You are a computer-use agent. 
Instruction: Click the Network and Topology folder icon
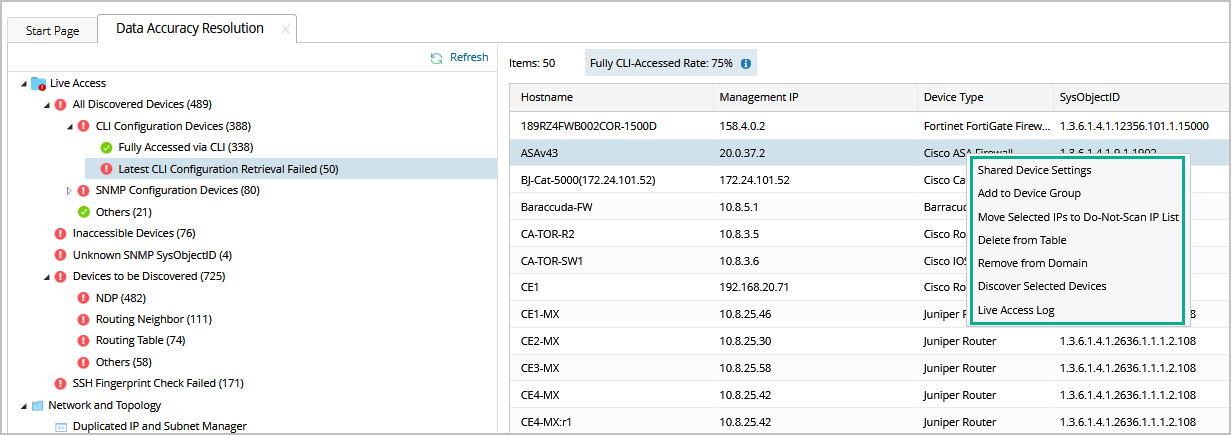[x=38, y=405]
